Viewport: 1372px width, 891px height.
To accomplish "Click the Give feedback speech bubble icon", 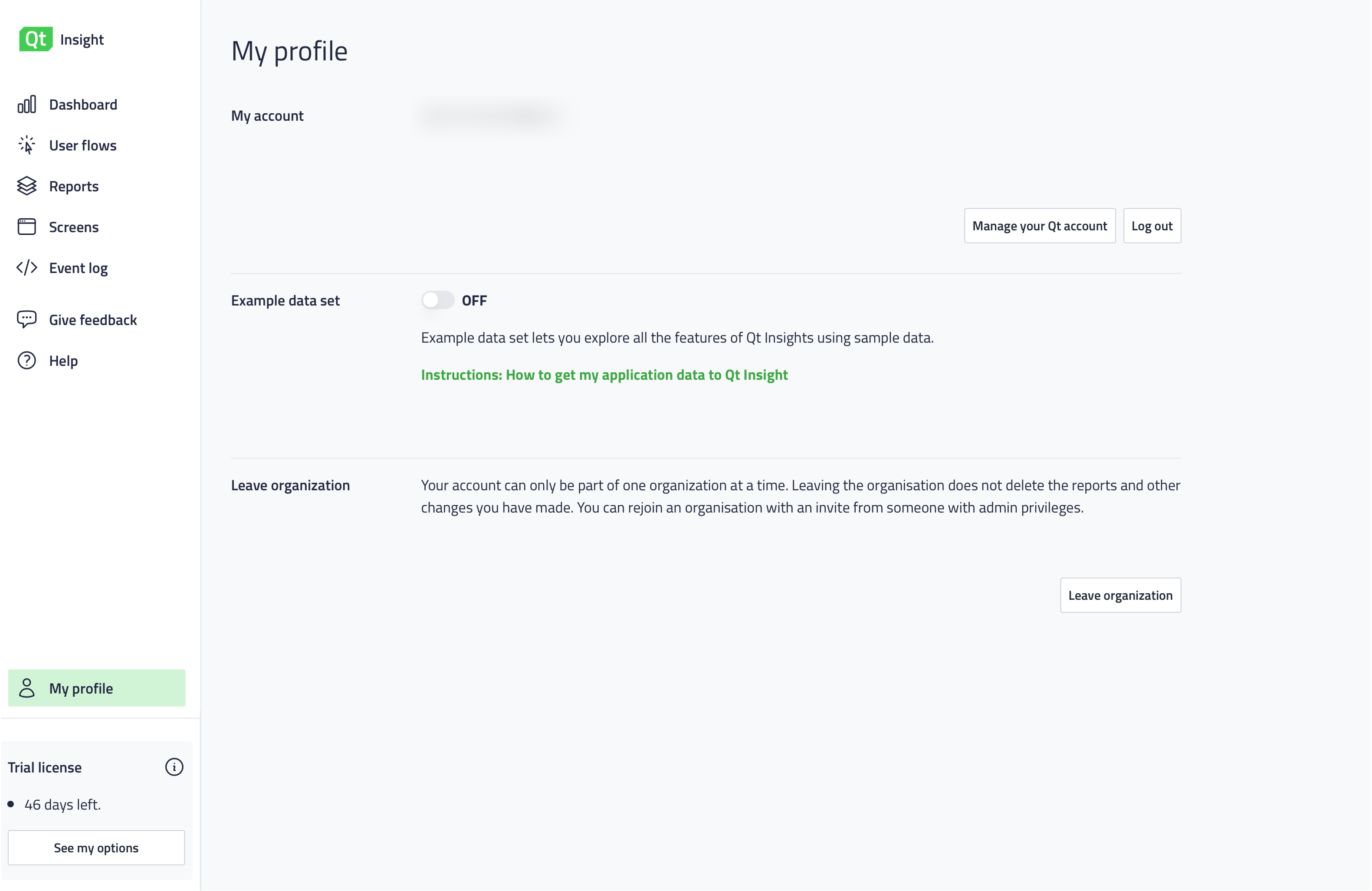I will click(26, 319).
